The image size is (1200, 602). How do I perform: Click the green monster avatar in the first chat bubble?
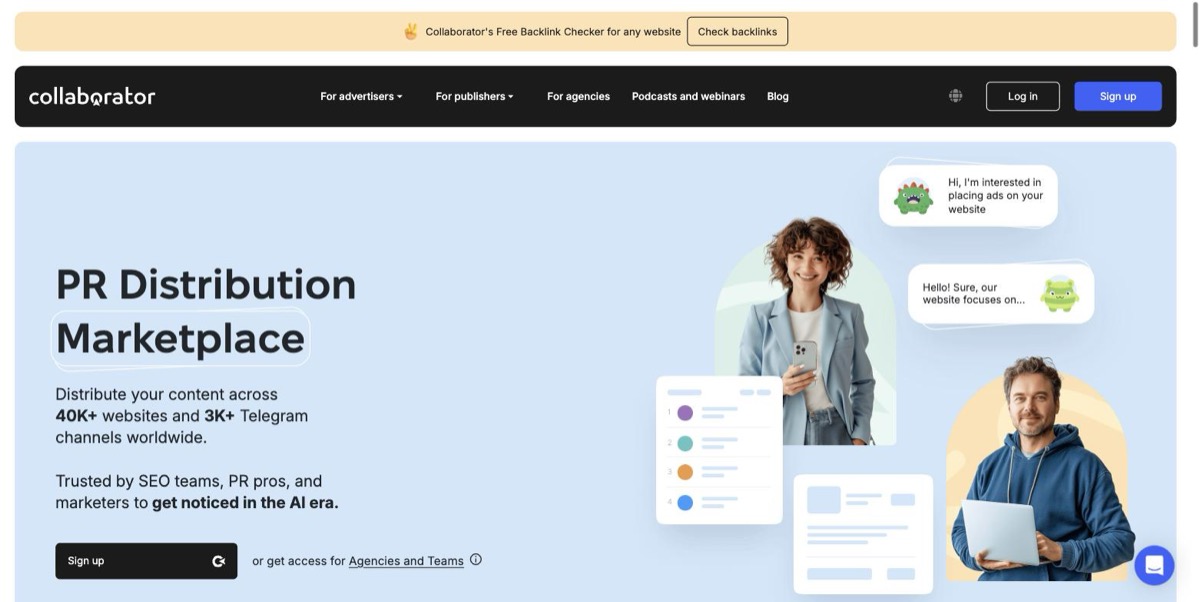point(913,196)
